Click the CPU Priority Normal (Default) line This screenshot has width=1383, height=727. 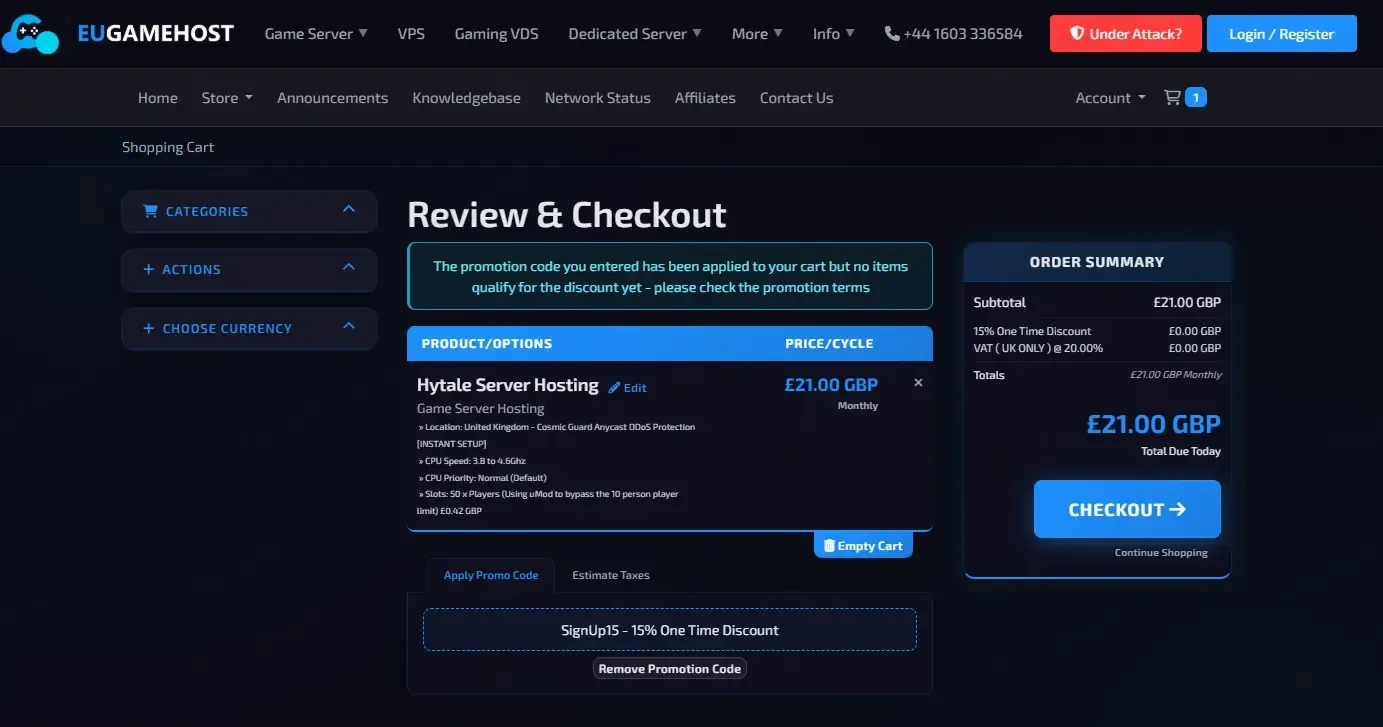pos(482,477)
